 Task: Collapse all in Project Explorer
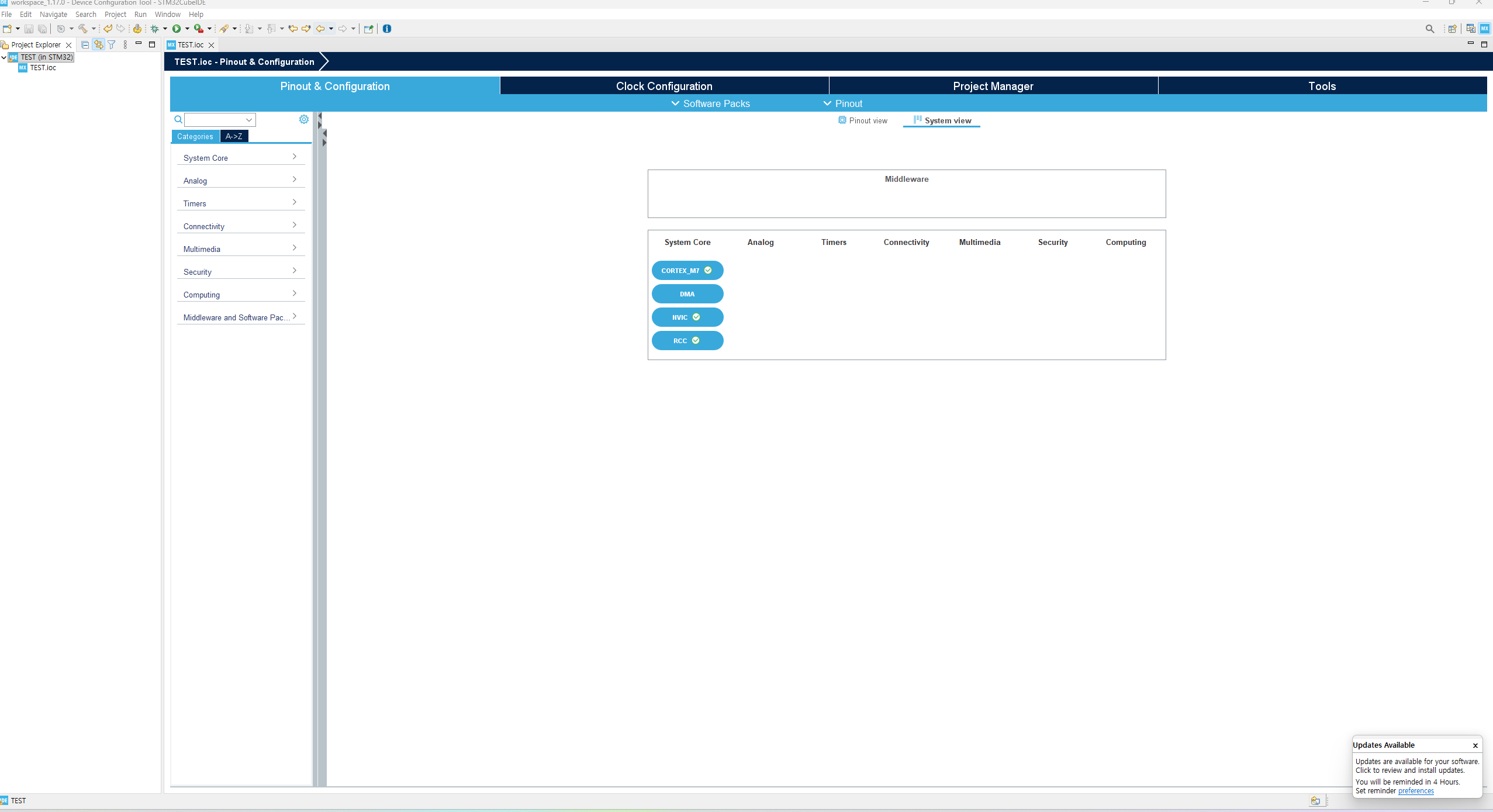[x=85, y=44]
